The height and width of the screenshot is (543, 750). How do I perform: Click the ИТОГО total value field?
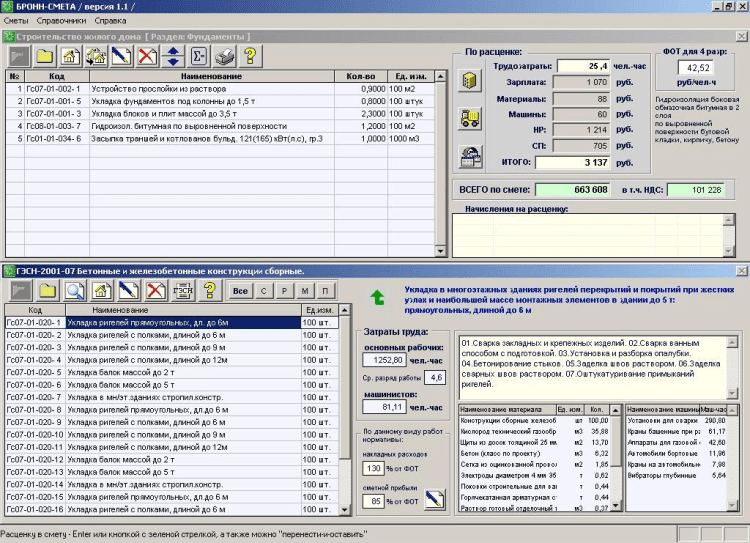[573, 163]
